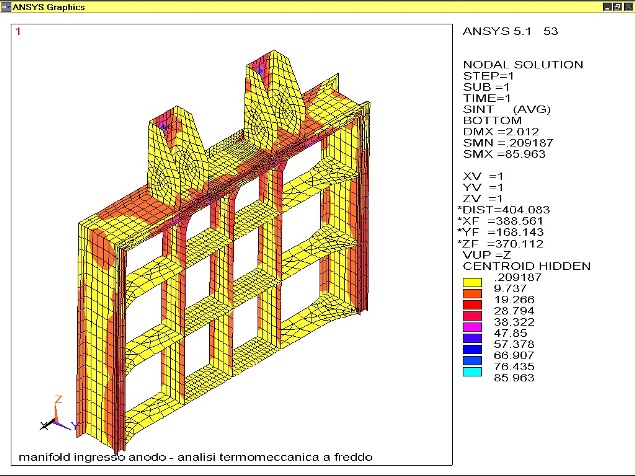Click the VUP =Z label
Viewport: 635px width, 476px height.
487,255
